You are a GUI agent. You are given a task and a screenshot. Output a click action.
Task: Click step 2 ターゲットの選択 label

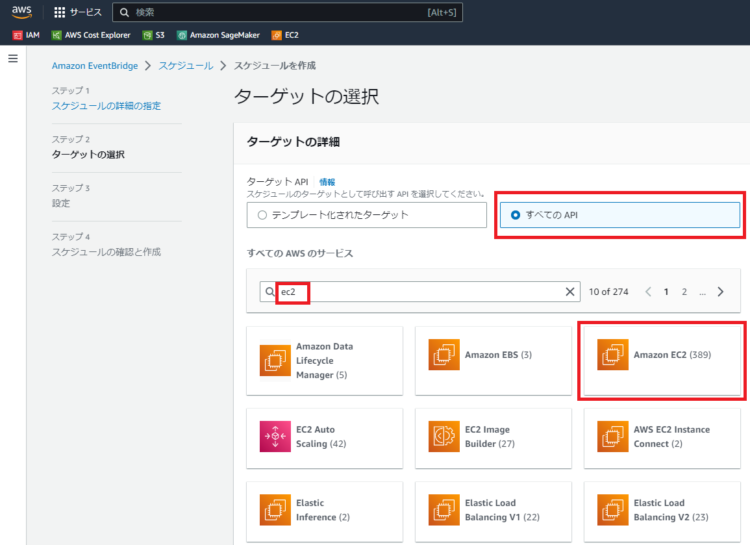point(88,155)
